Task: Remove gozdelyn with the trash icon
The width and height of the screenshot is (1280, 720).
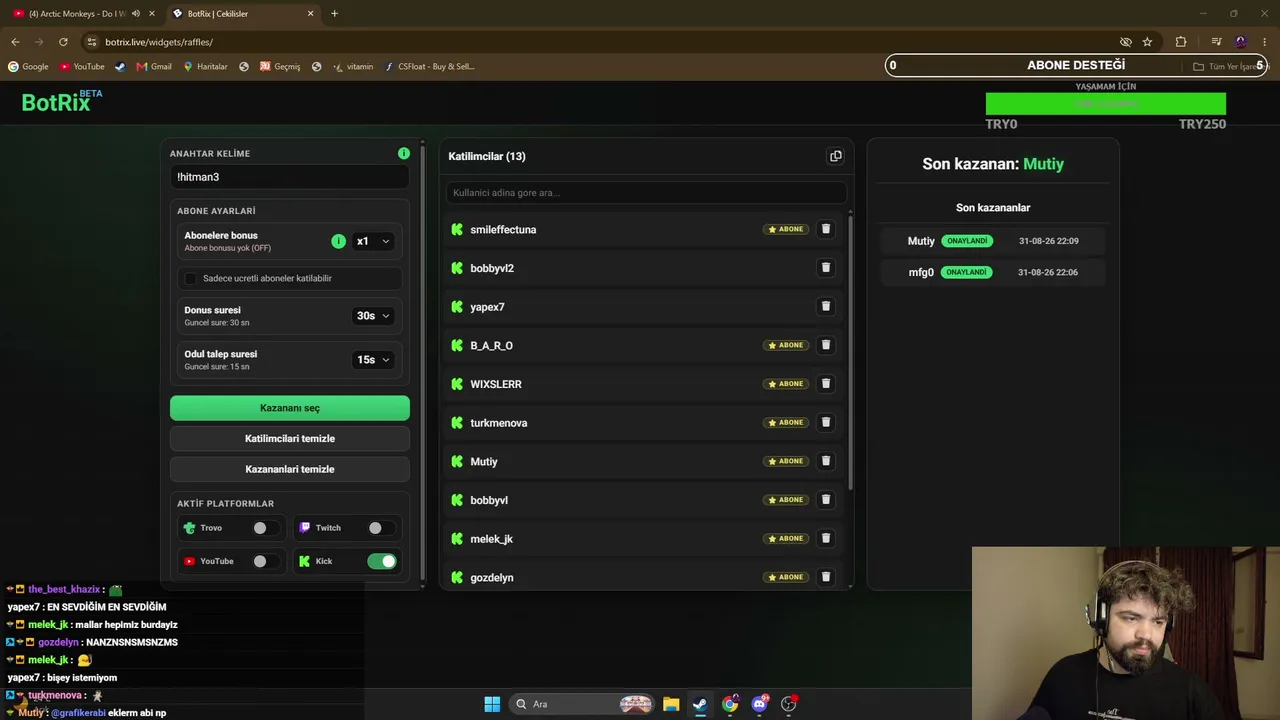Action: [x=826, y=577]
